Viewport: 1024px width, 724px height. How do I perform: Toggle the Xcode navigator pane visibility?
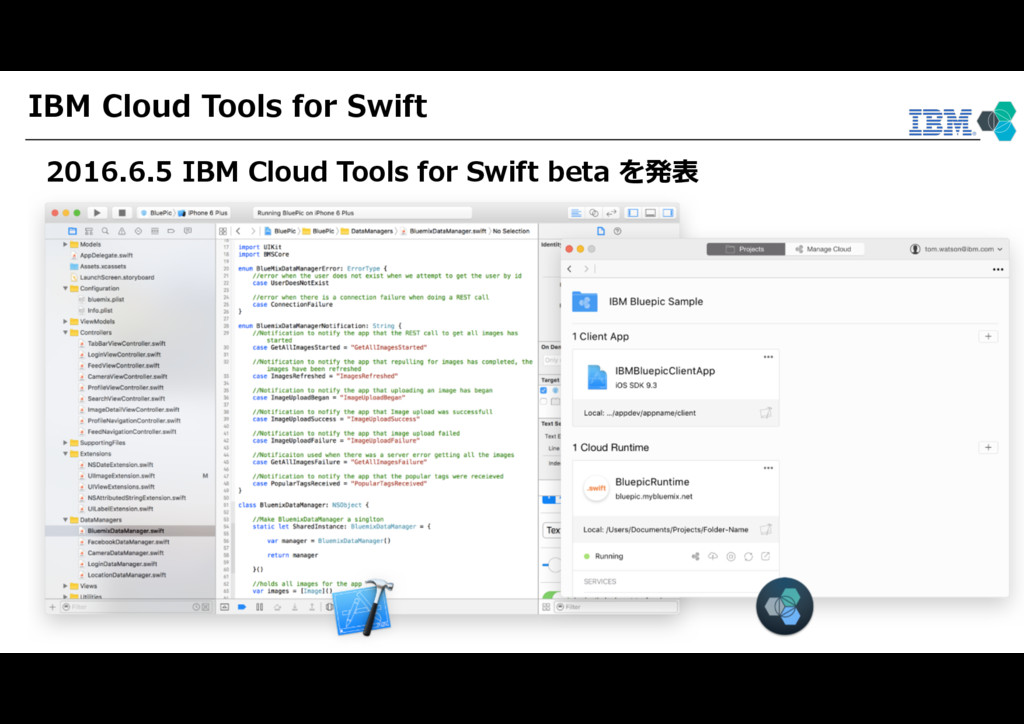(633, 213)
